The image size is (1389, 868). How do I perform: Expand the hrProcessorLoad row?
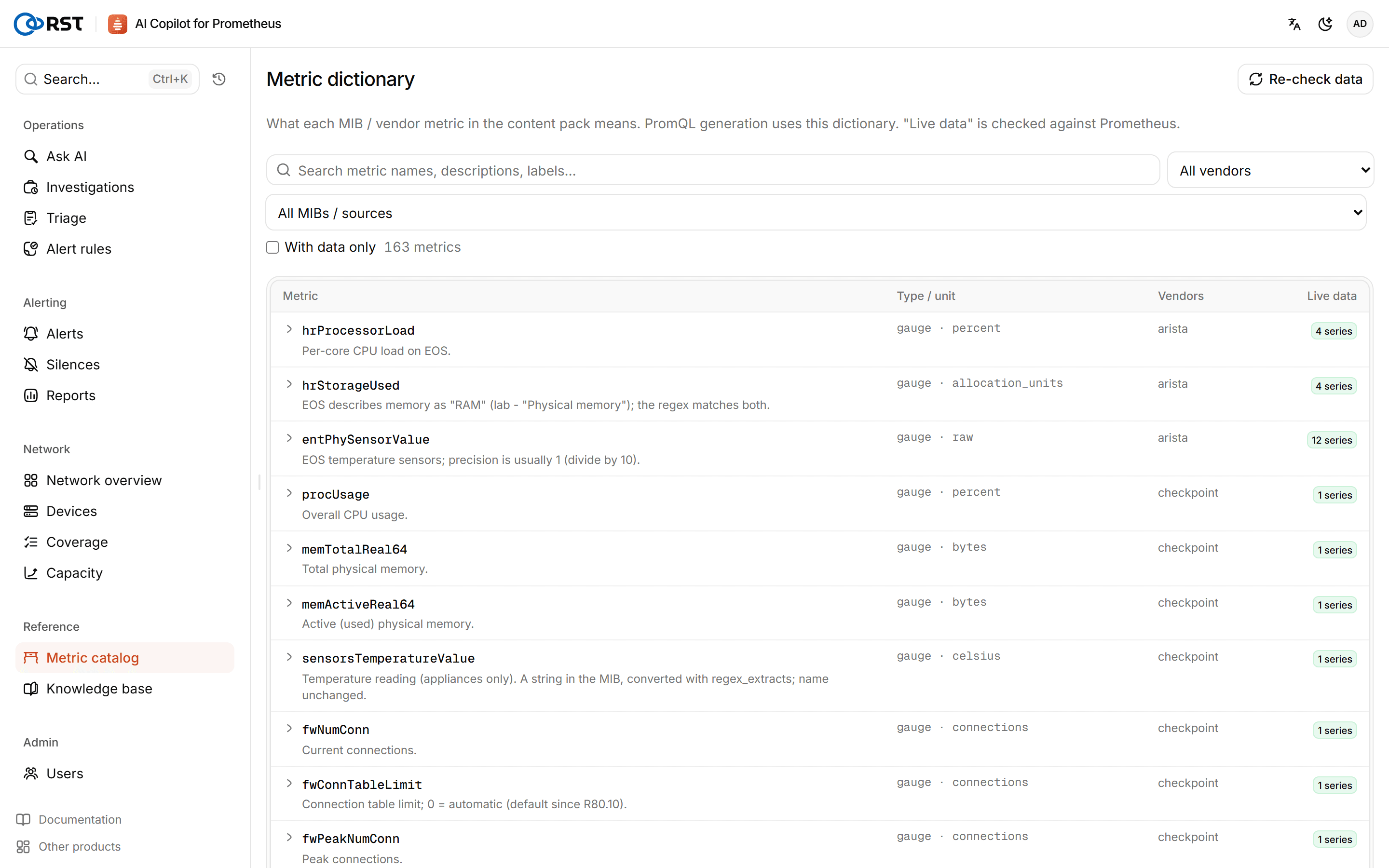289,329
